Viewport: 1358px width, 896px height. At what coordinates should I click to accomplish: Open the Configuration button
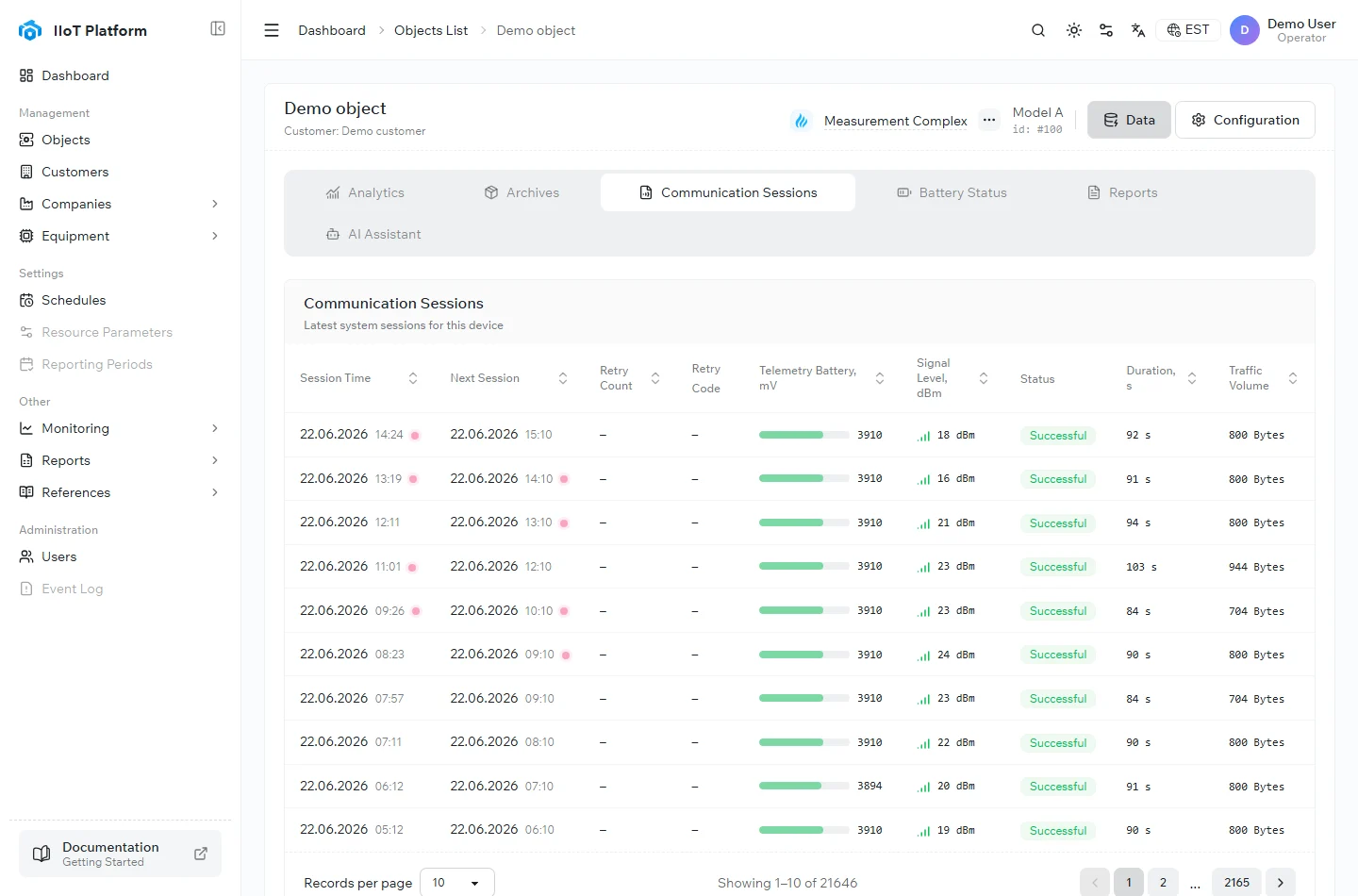coord(1245,120)
